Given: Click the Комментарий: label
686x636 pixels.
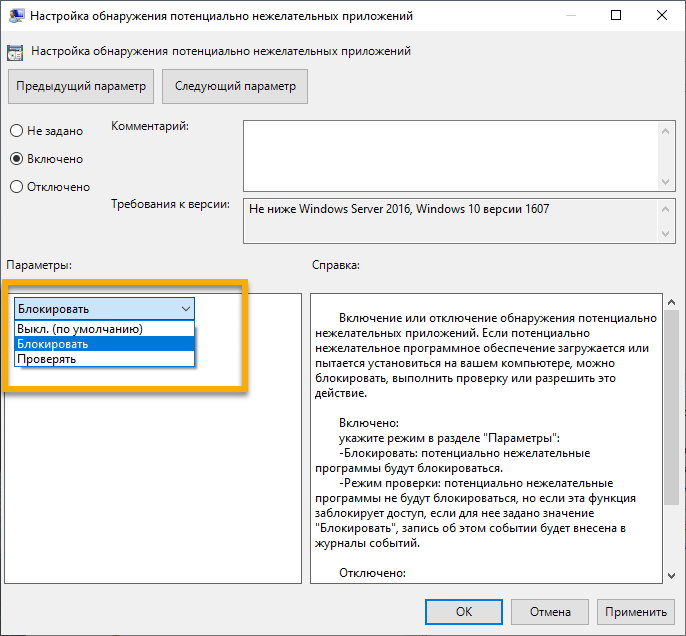Looking at the screenshot, I should click(150, 126).
